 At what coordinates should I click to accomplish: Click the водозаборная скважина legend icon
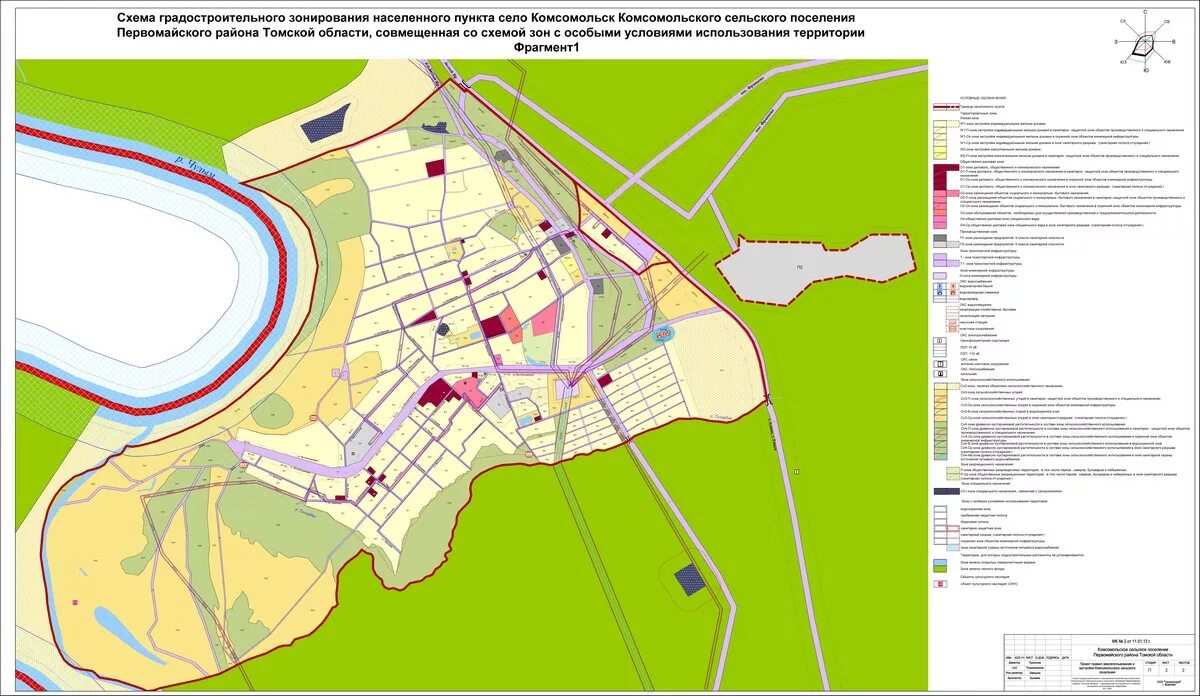(x=940, y=292)
